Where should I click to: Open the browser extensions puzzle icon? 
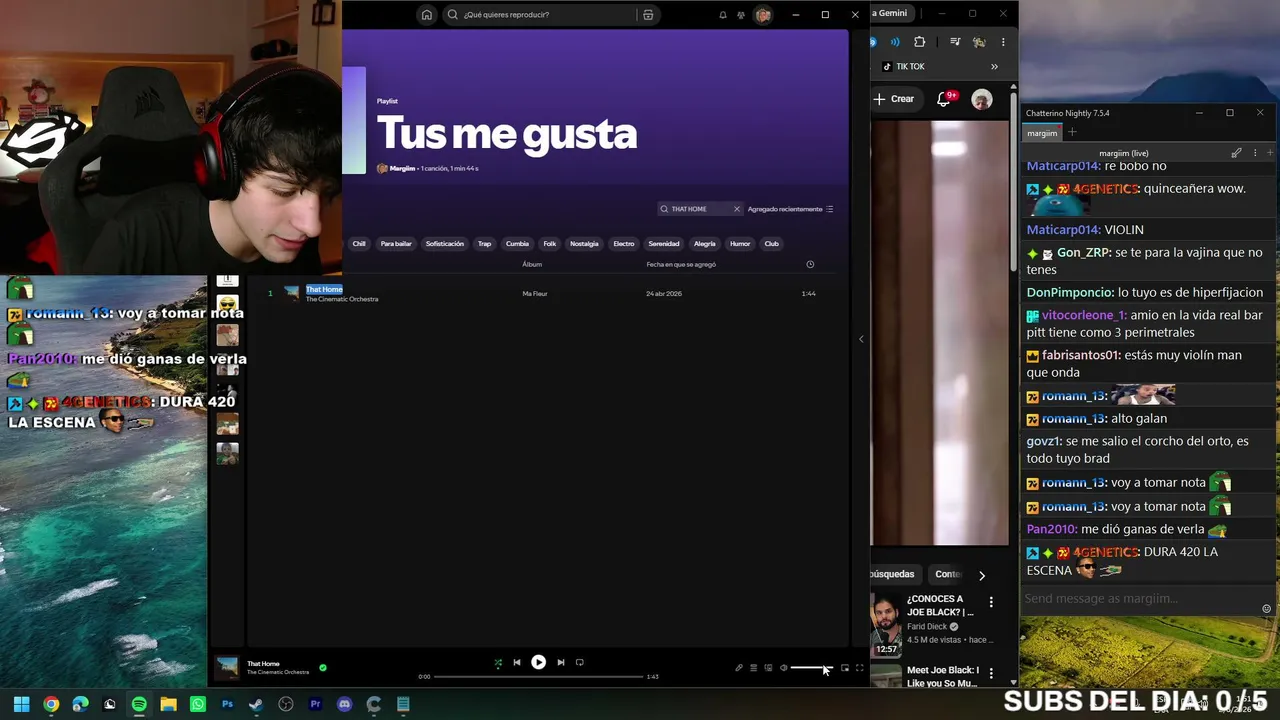pos(920,42)
